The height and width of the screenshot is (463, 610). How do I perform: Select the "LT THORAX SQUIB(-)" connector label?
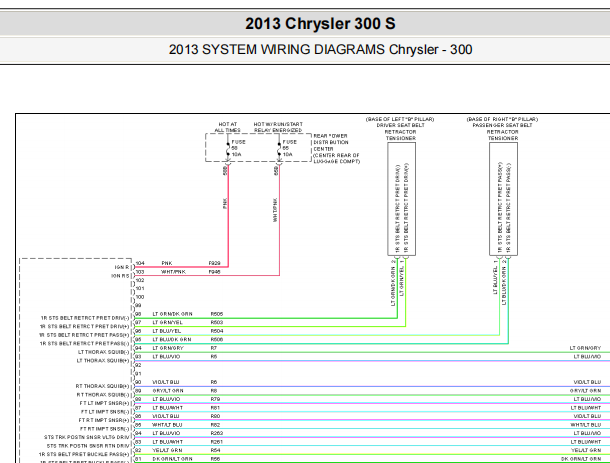[103, 352]
